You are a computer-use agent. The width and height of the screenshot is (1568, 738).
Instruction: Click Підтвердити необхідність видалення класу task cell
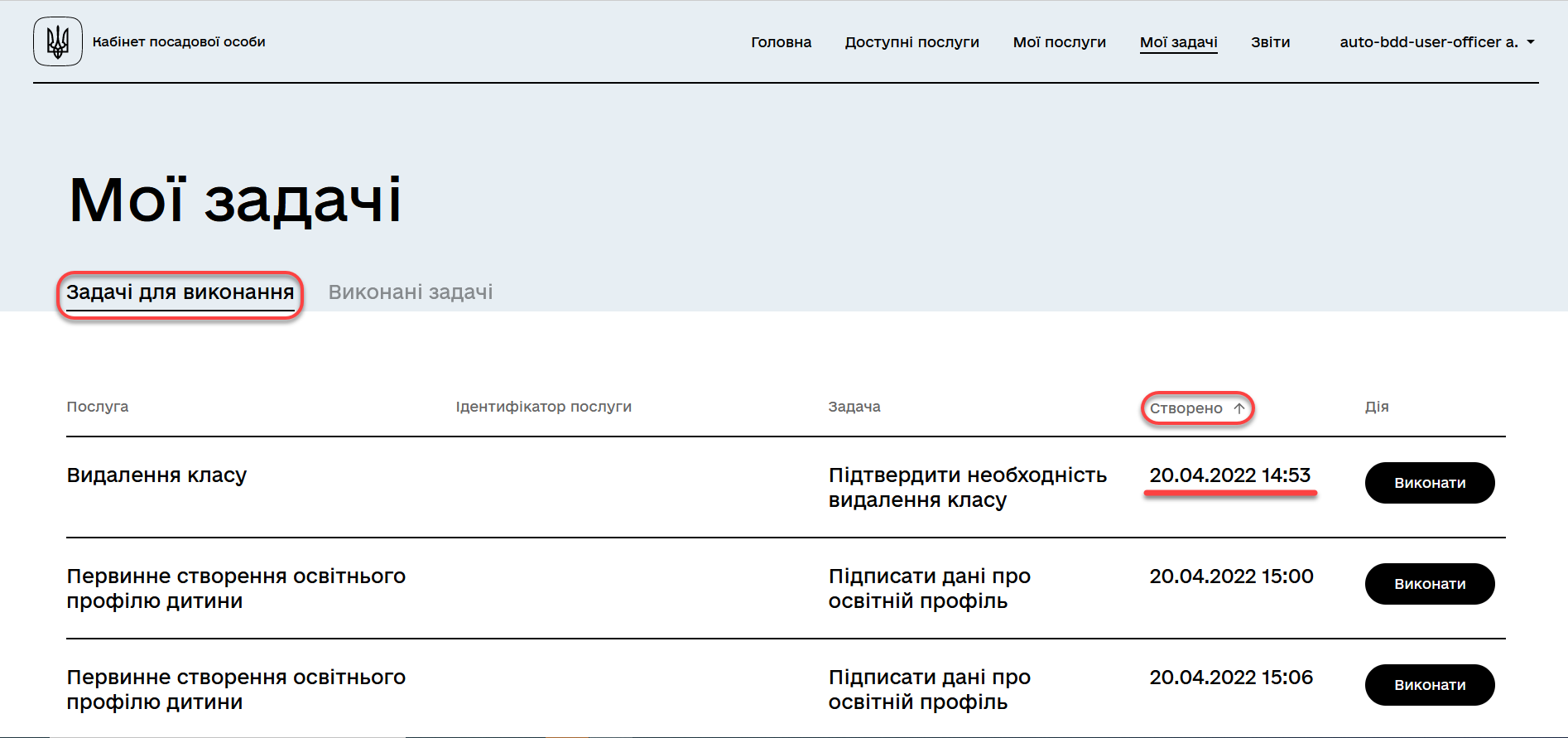(967, 487)
